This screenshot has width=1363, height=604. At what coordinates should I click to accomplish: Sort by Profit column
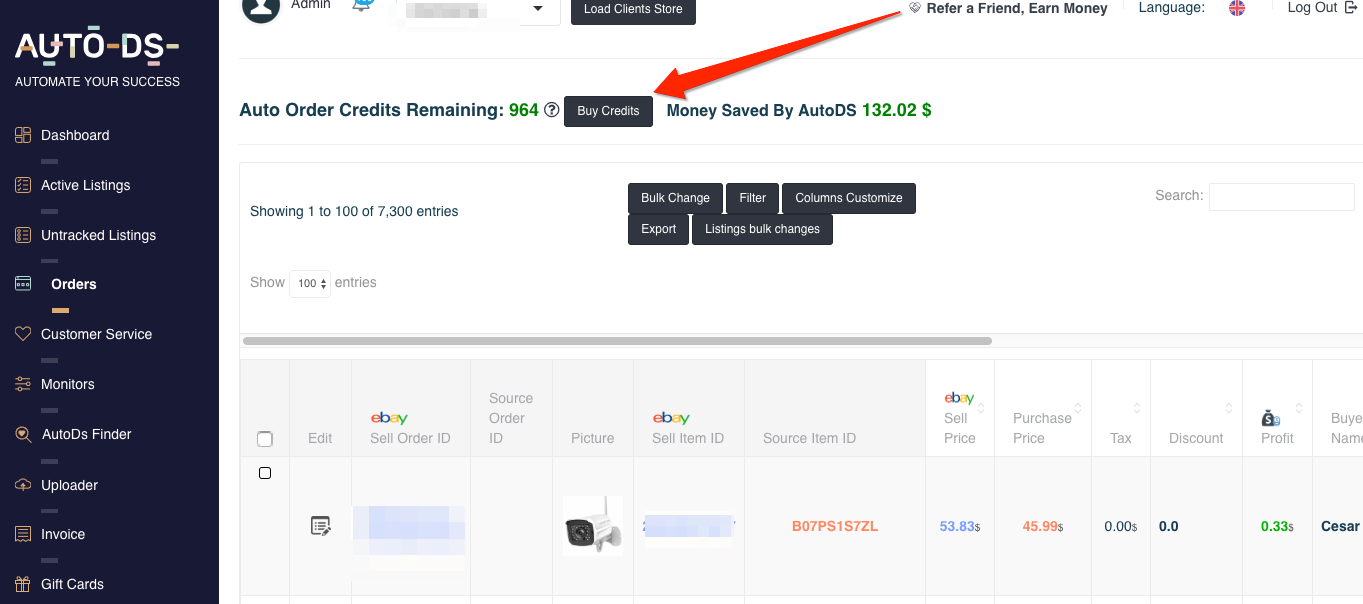1277,408
